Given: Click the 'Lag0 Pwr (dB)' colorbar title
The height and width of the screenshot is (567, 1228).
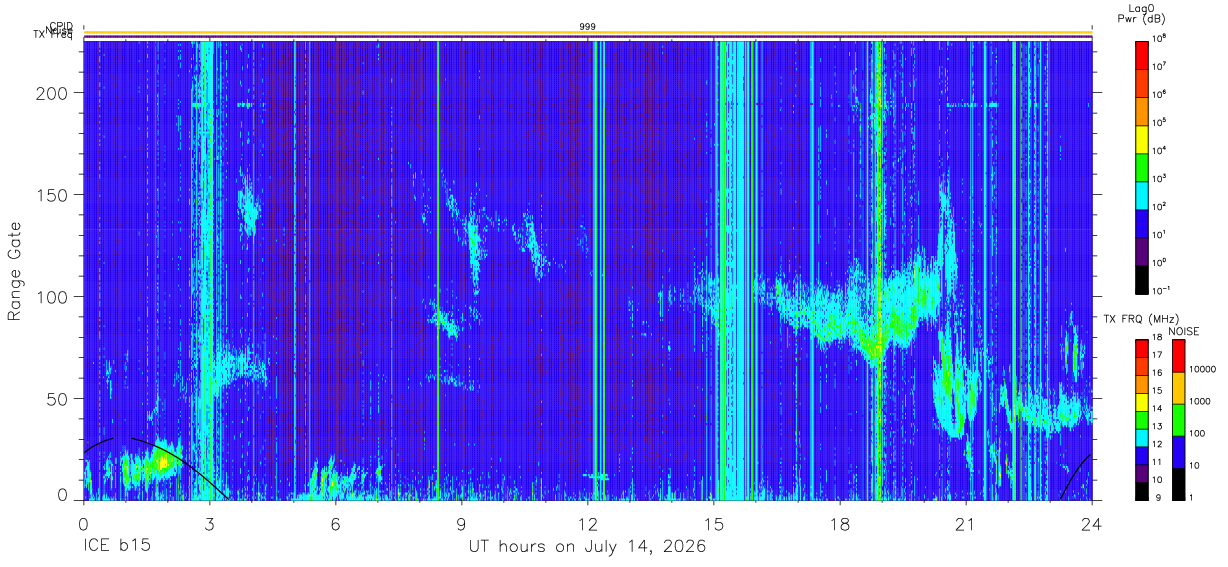Looking at the screenshot, I should click(x=1141, y=13).
